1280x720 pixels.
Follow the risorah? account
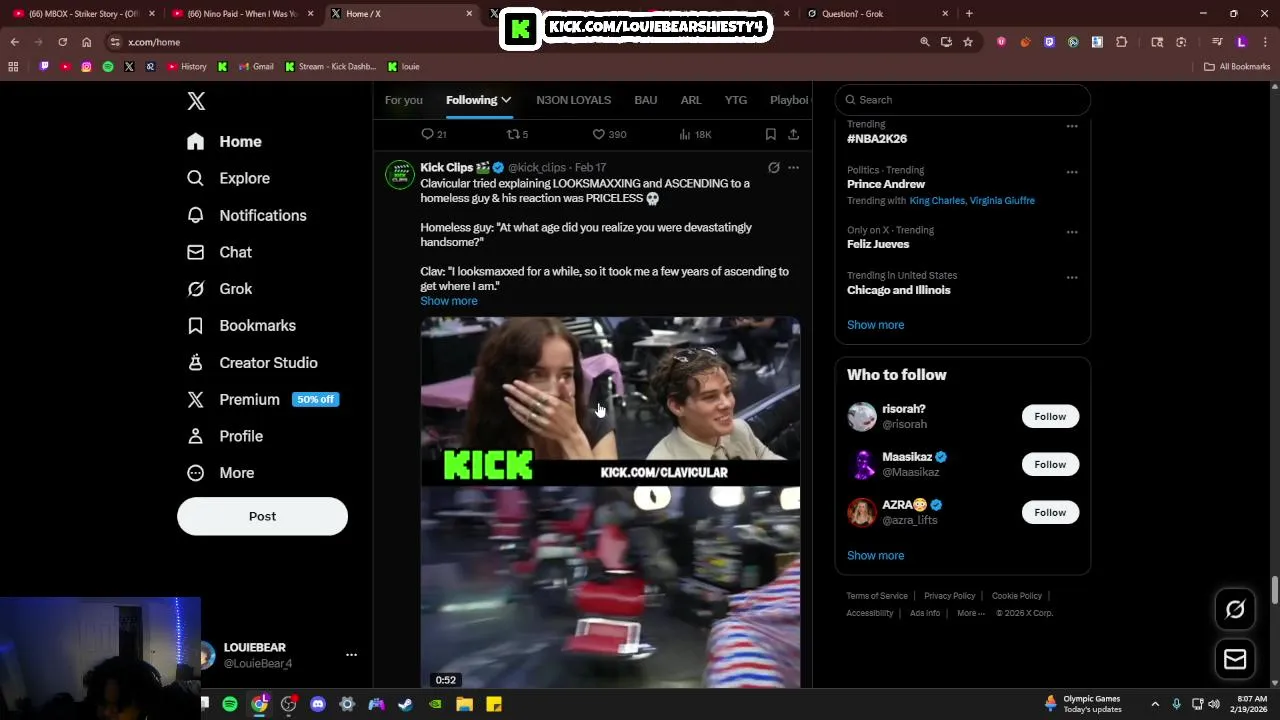click(1050, 416)
